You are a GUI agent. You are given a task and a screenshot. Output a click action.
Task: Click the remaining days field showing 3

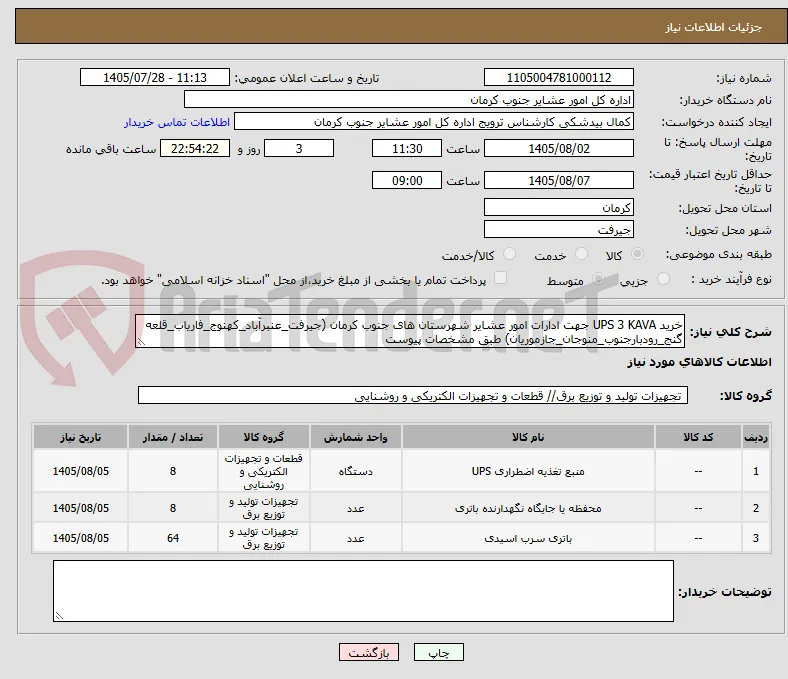[299, 148]
